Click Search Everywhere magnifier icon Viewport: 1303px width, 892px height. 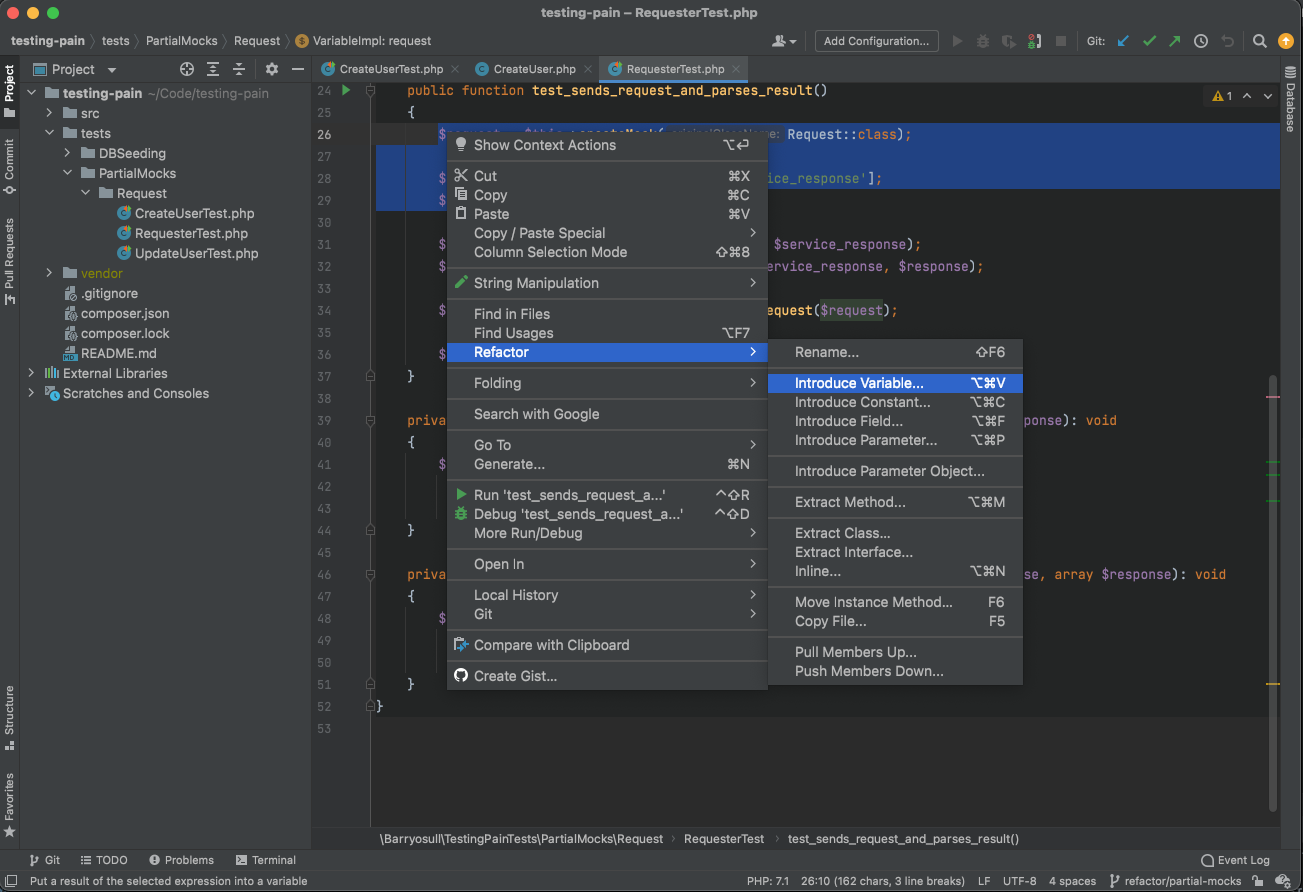[1260, 41]
